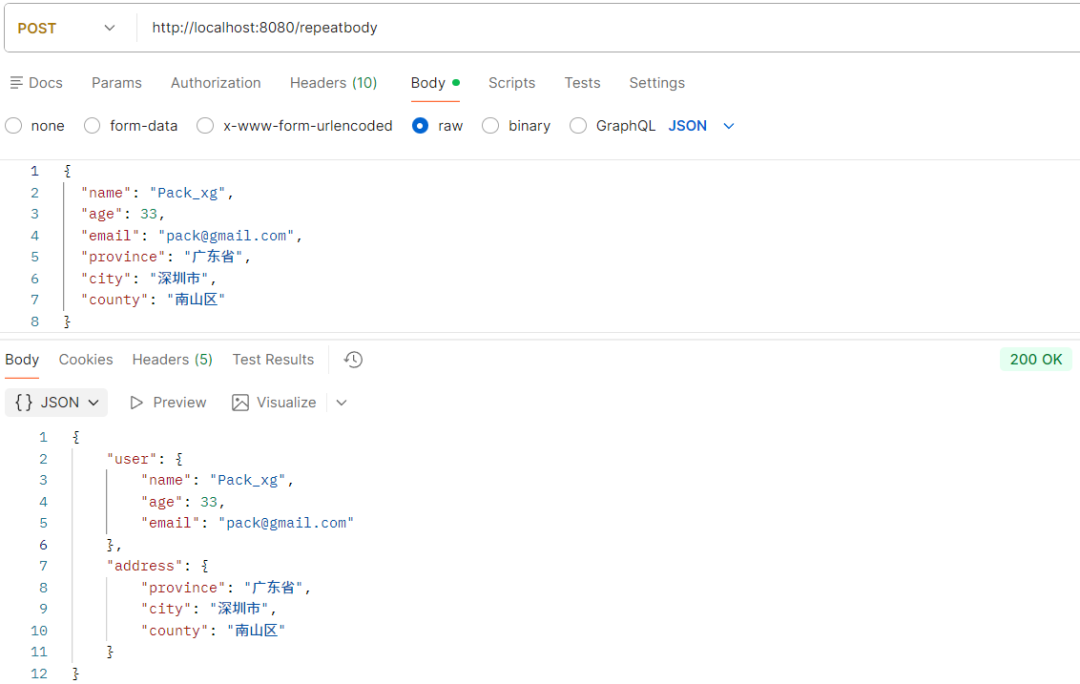Select x-www-form-urlencoded radio option

pos(205,126)
